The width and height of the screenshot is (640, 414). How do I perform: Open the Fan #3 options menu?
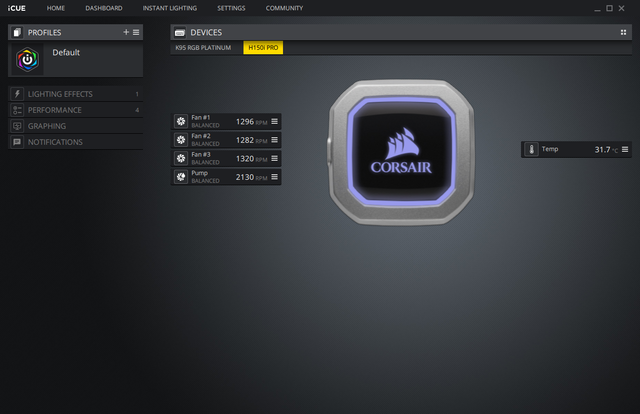274,158
